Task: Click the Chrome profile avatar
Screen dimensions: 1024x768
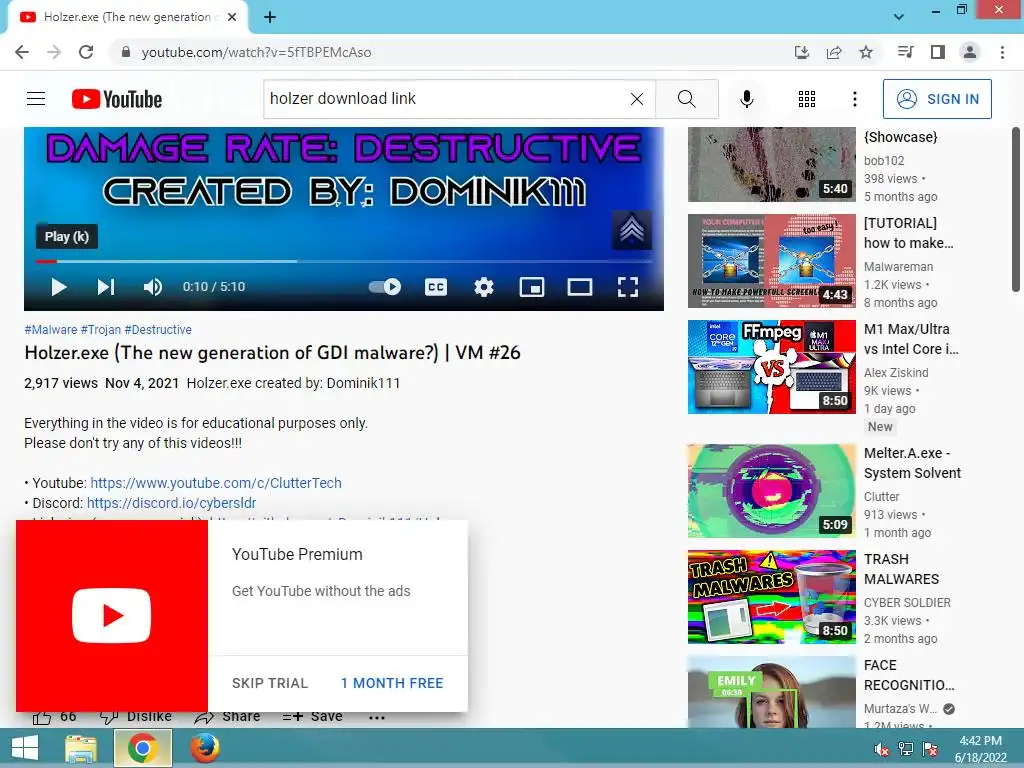Action: [x=970, y=52]
